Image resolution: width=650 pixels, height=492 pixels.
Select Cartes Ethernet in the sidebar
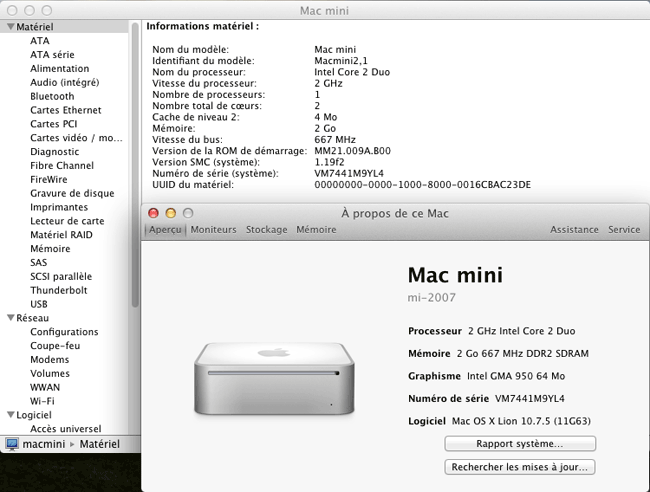click(65, 110)
